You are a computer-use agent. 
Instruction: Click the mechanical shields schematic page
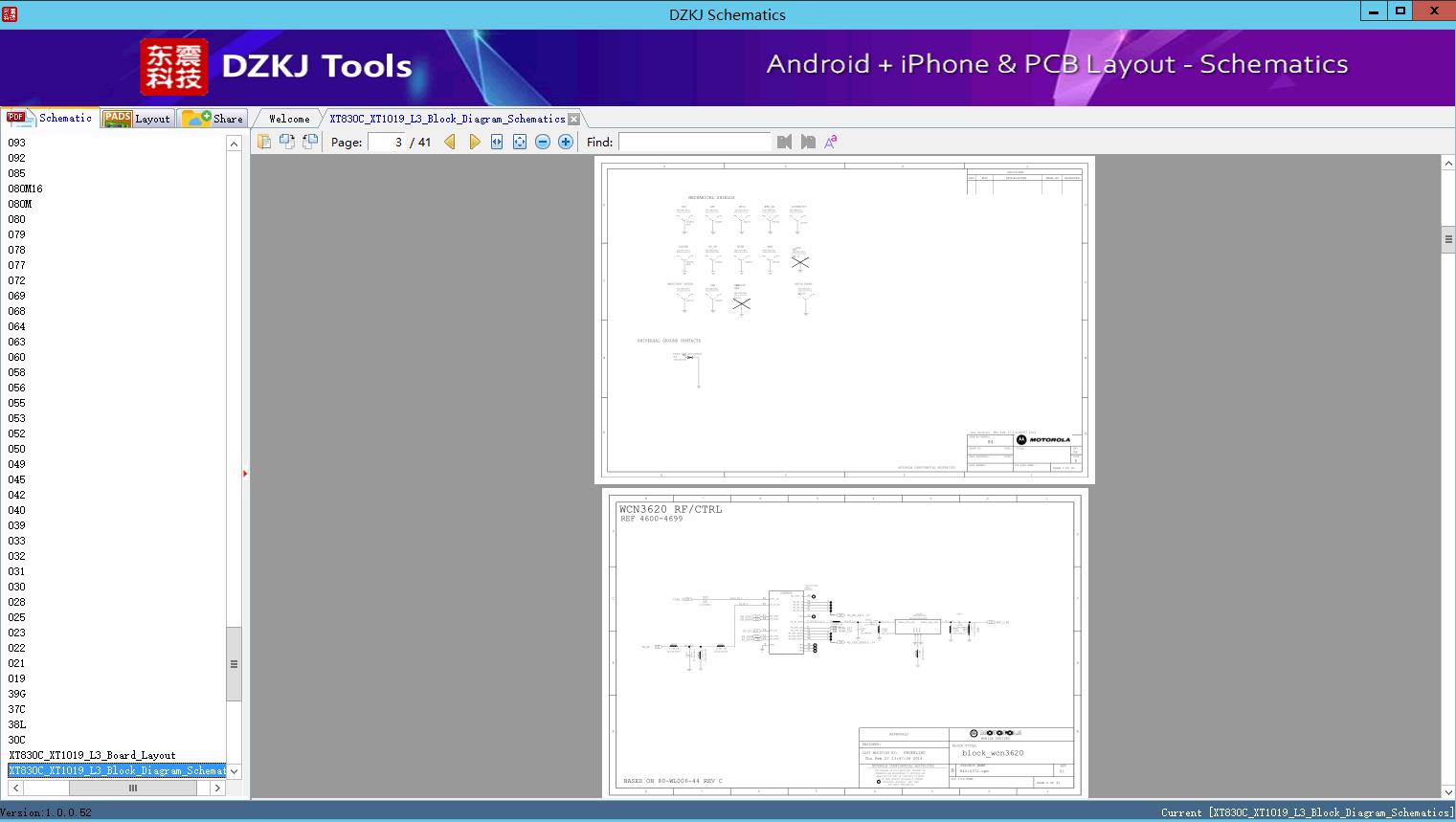[x=844, y=320]
